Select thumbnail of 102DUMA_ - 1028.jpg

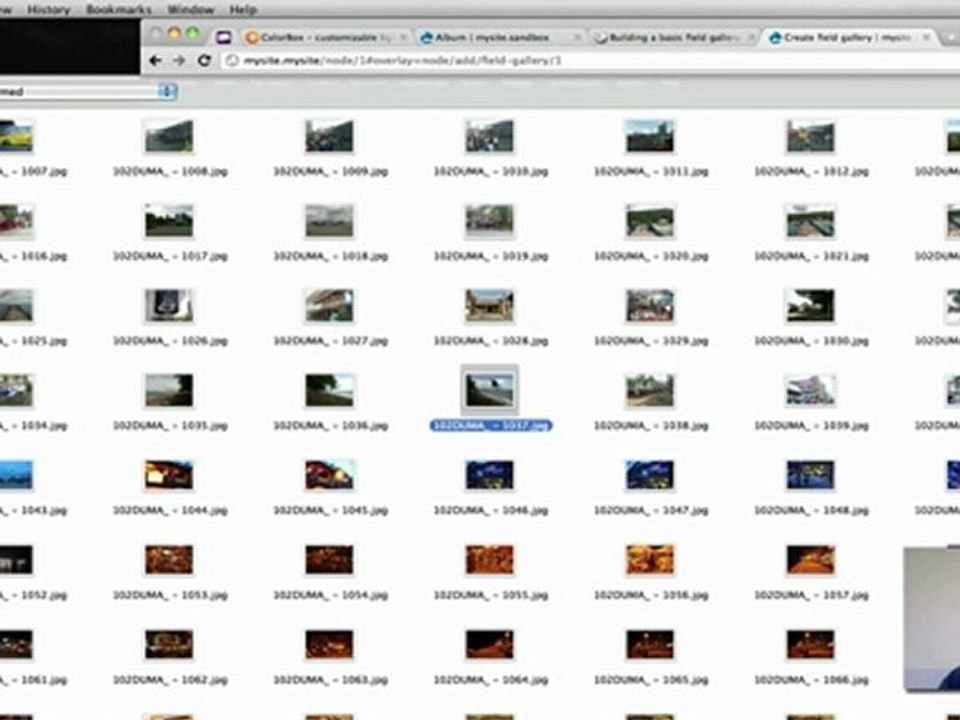click(x=489, y=306)
